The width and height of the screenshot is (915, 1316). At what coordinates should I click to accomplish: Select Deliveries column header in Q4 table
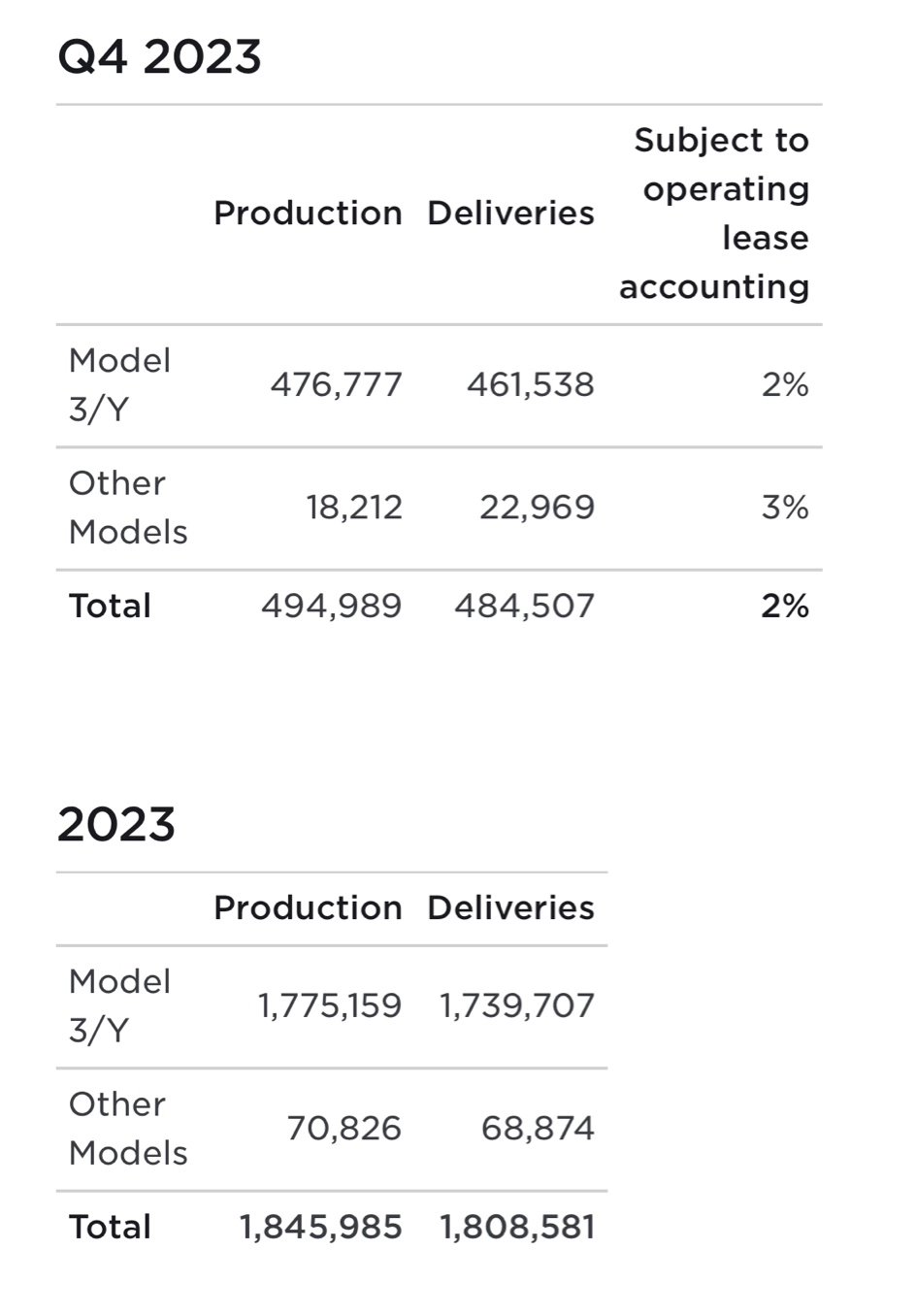(510, 214)
